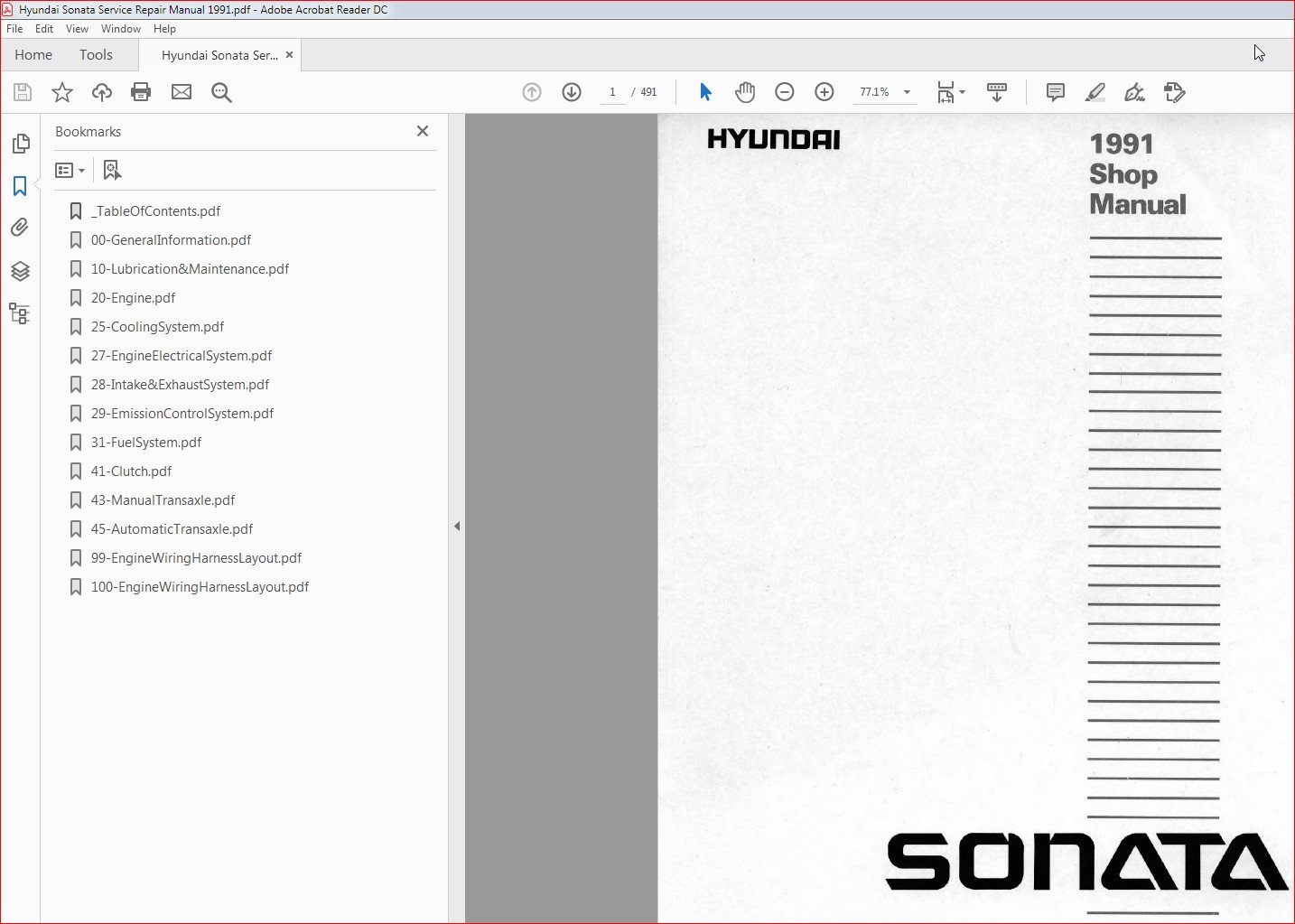Open the 99-EngineWiringHarnessLayout.pdf bookmark
The width and height of the screenshot is (1295, 924).
tap(196, 558)
